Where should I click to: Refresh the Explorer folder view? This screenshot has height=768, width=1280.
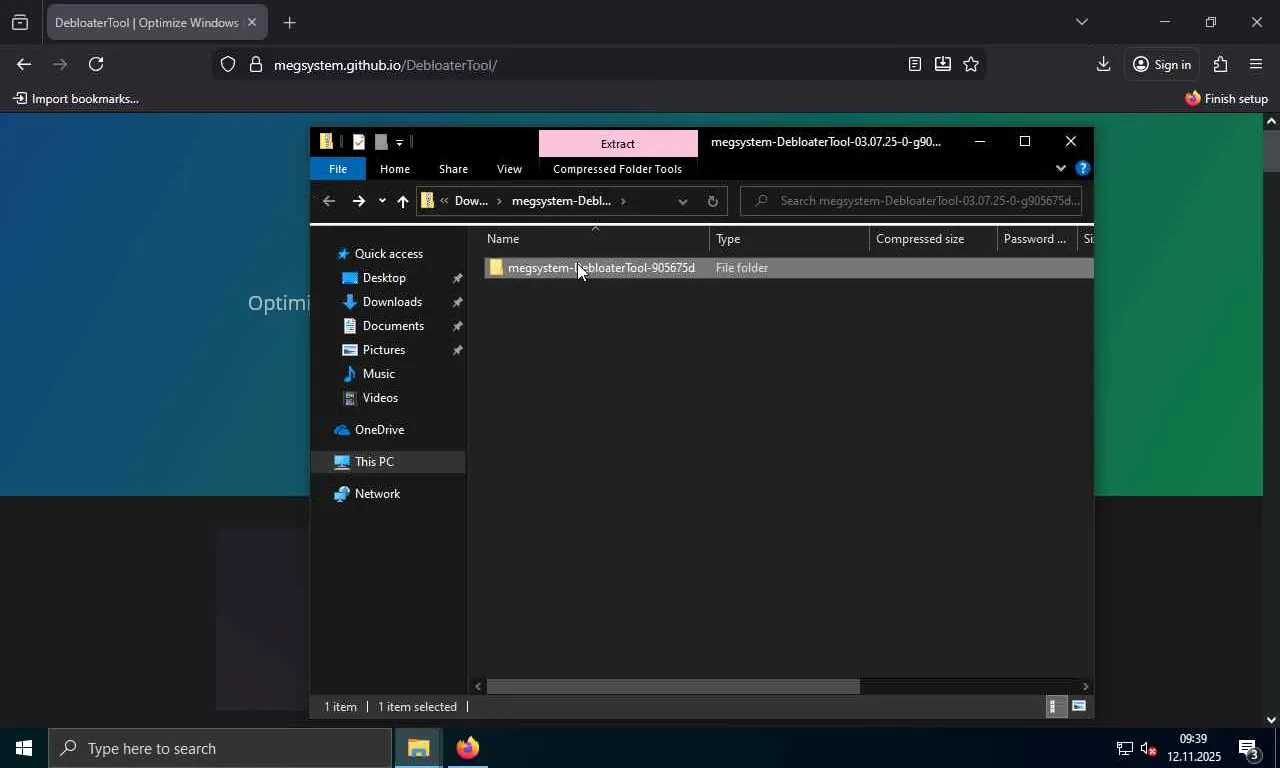[712, 201]
